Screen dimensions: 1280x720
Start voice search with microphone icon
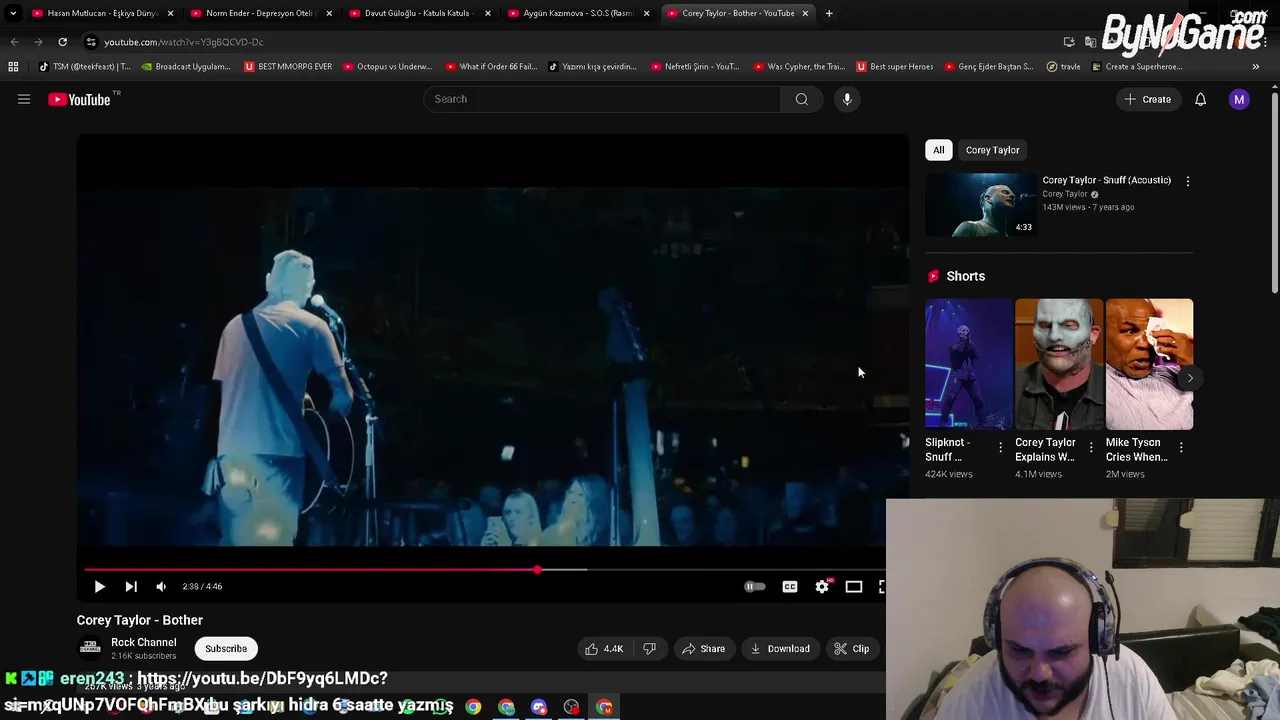click(x=847, y=99)
